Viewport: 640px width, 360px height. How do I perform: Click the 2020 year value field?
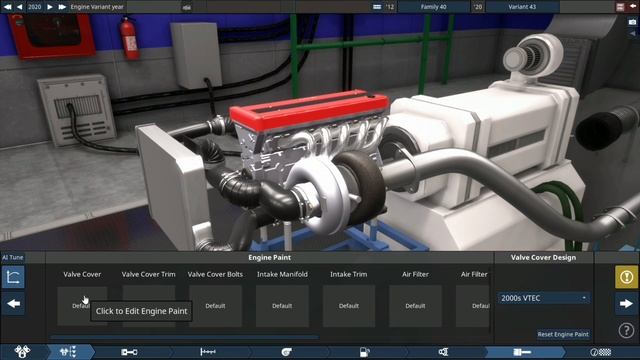pyautogui.click(x=34, y=7)
